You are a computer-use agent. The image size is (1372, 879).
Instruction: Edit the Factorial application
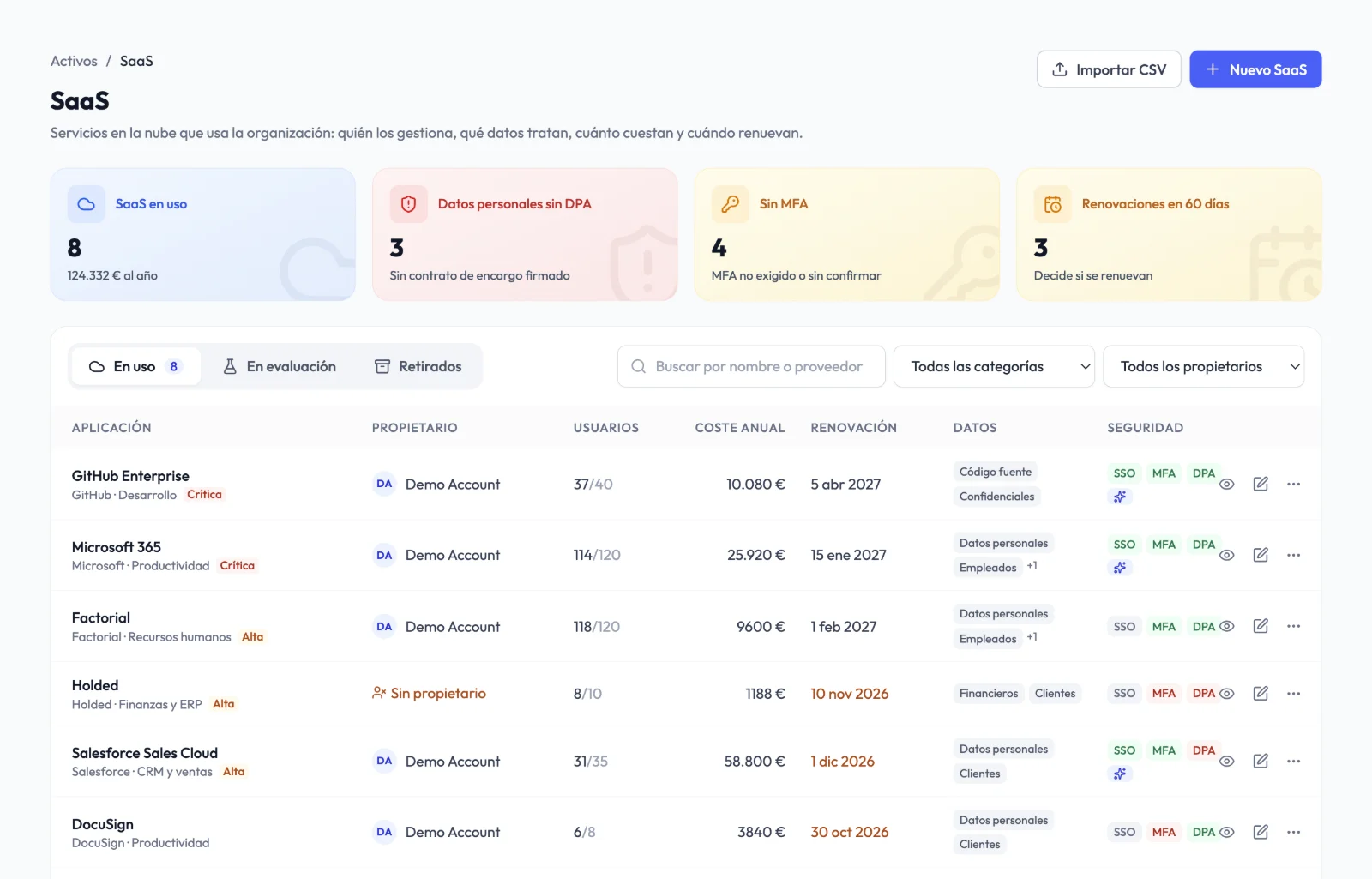[1261, 626]
